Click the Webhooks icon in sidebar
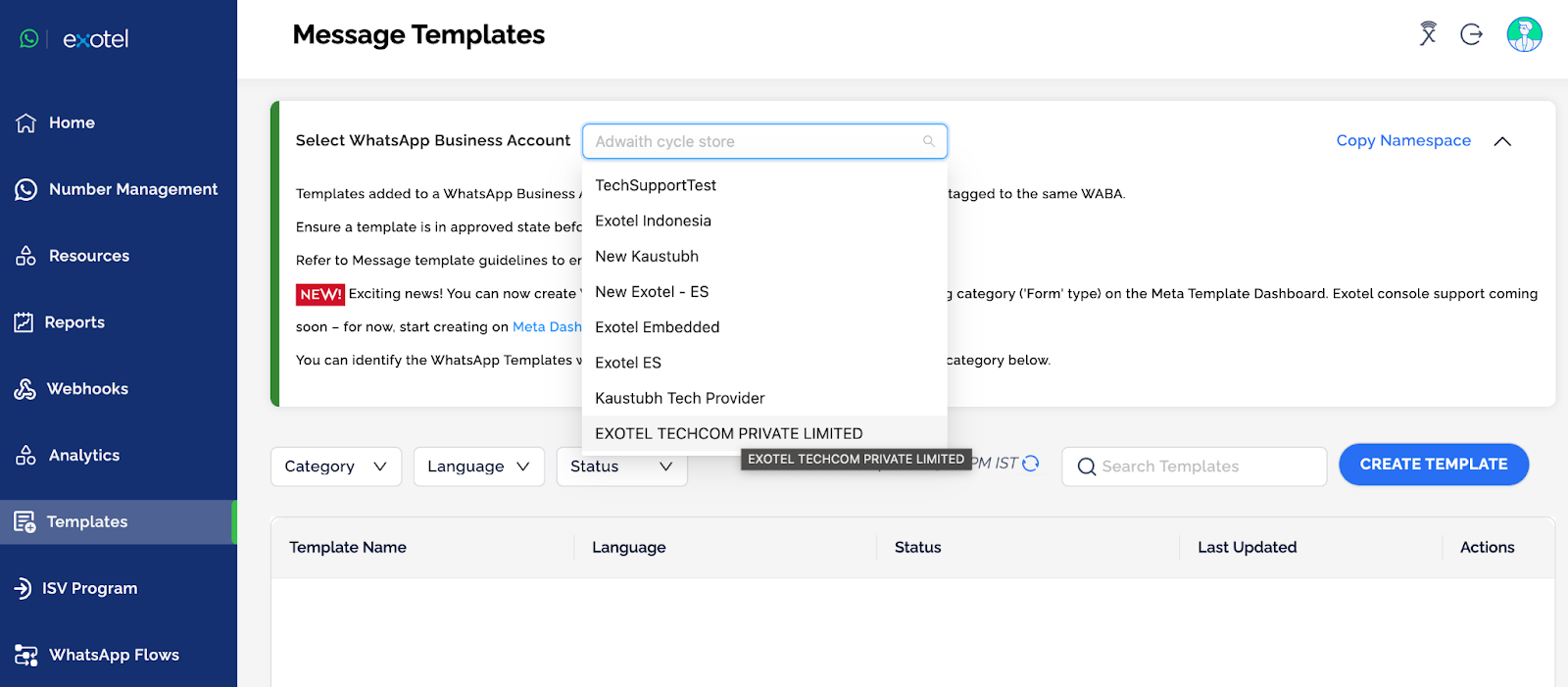The image size is (1568, 687). tap(24, 389)
